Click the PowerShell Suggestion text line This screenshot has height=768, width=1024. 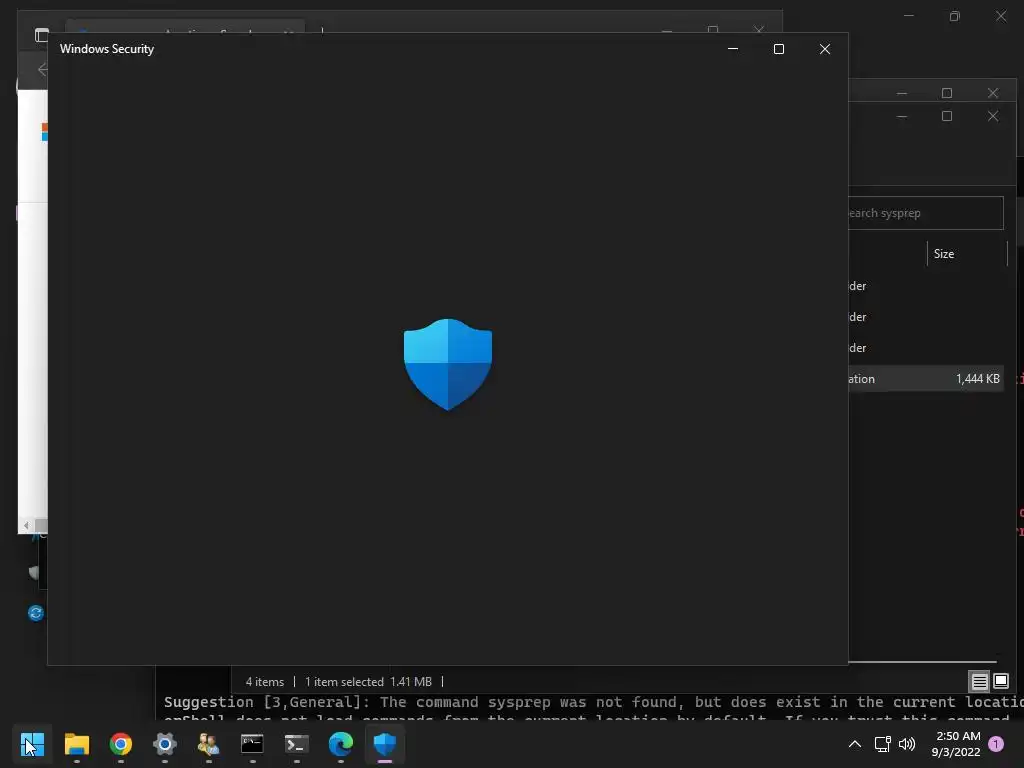click(594, 702)
